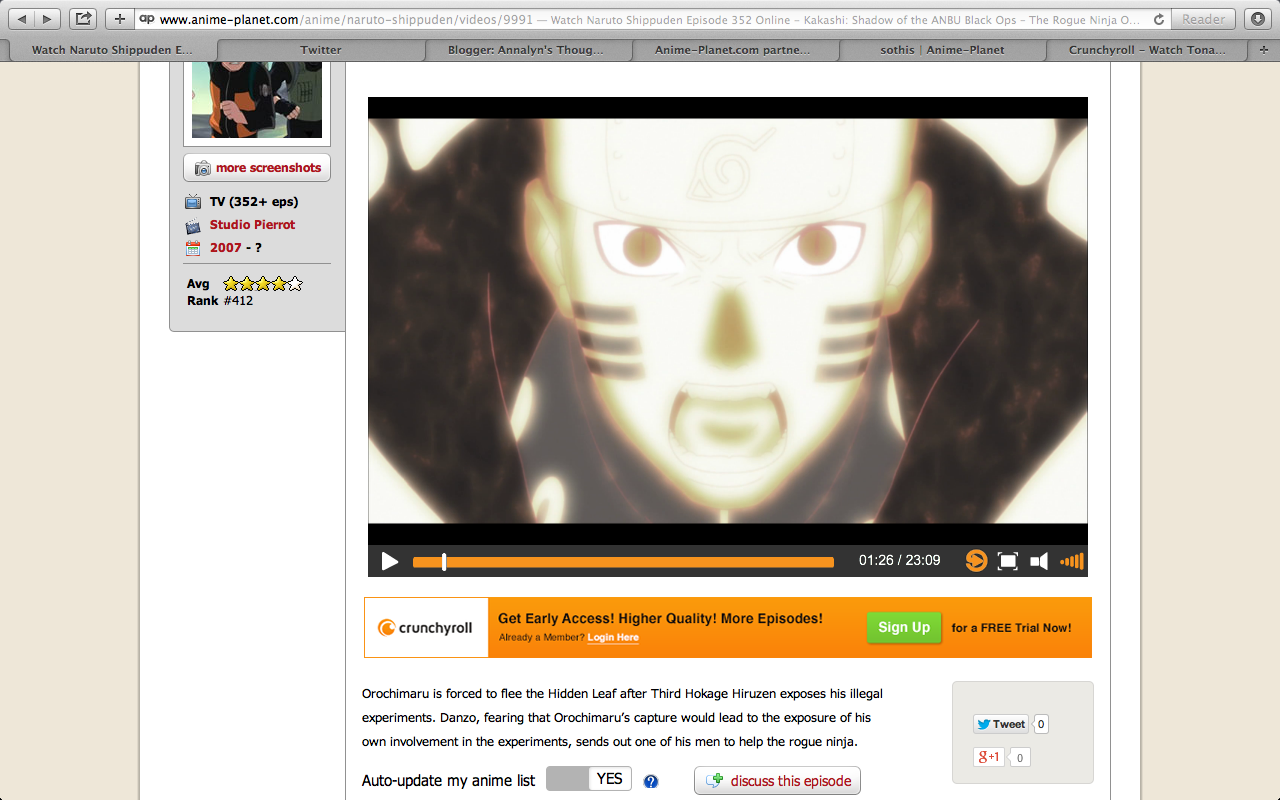Mute the video player sound
This screenshot has height=800, width=1280.
(1039, 561)
